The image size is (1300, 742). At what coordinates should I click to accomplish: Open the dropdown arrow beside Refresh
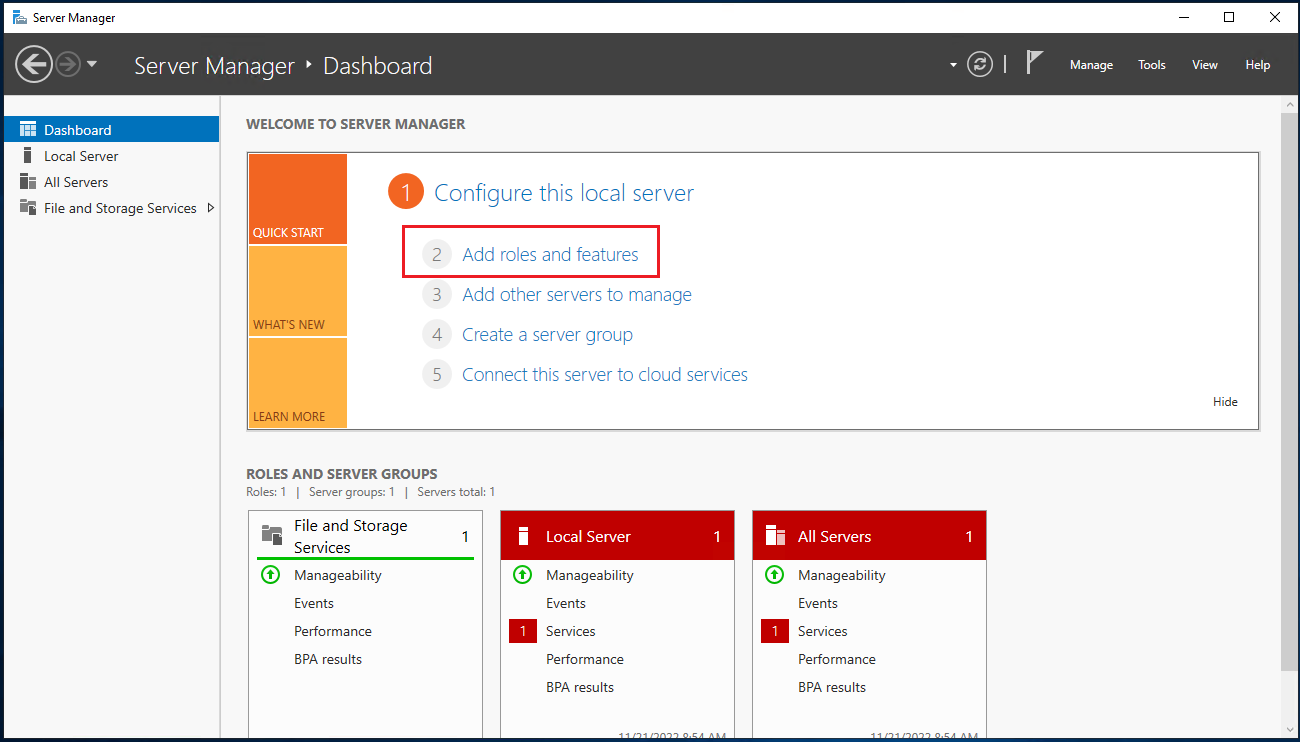point(953,65)
